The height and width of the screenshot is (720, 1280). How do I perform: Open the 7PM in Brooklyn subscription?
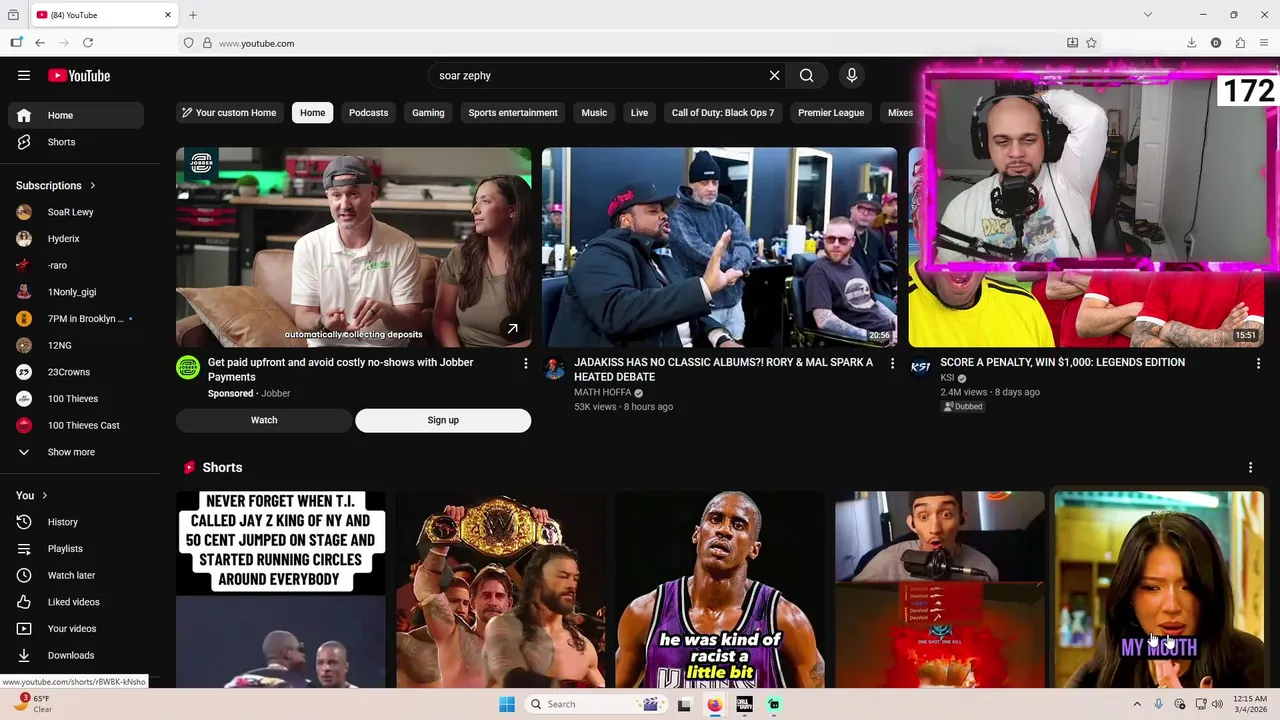[x=76, y=319]
